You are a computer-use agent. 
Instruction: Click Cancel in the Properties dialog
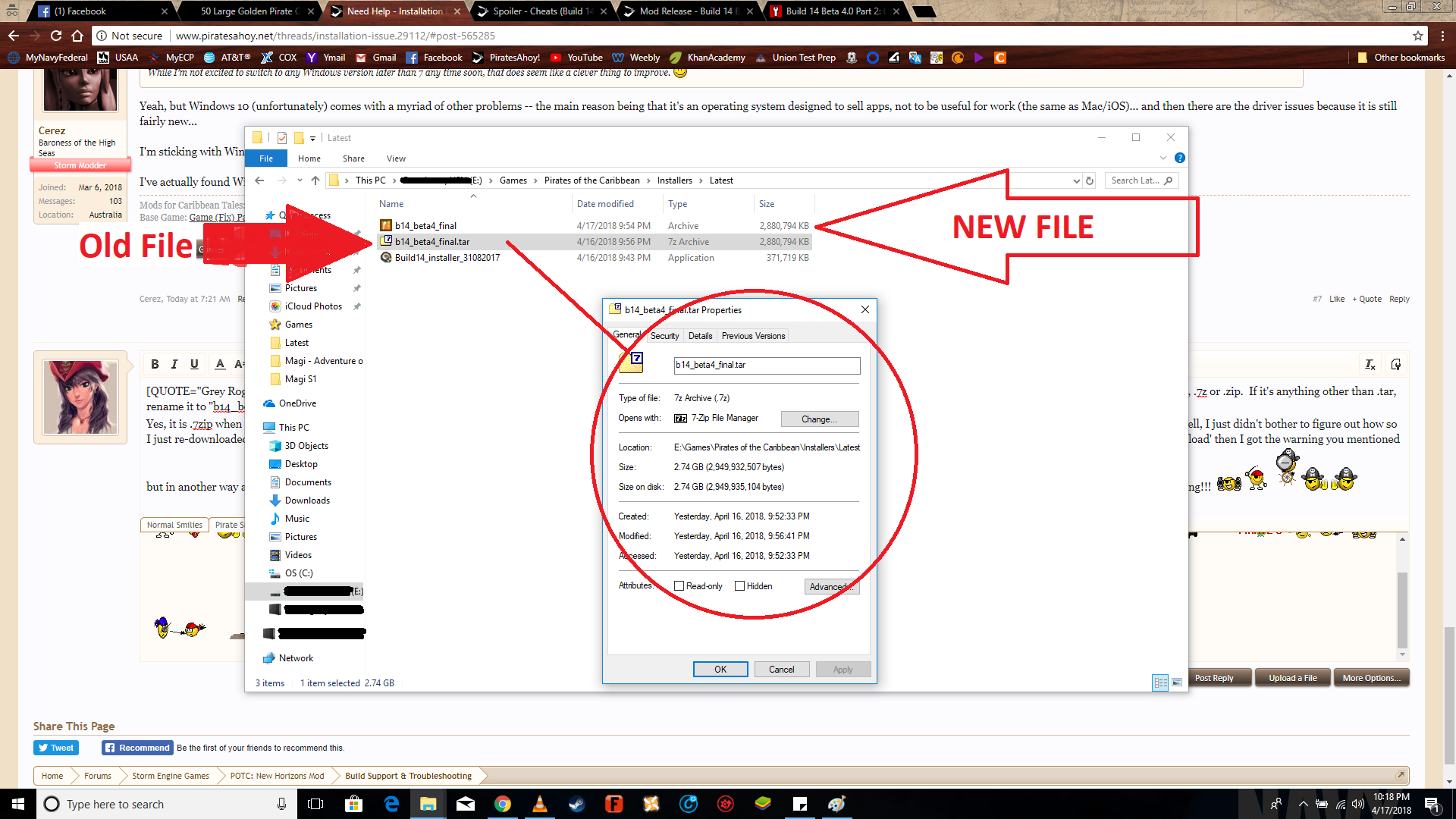coord(781,670)
